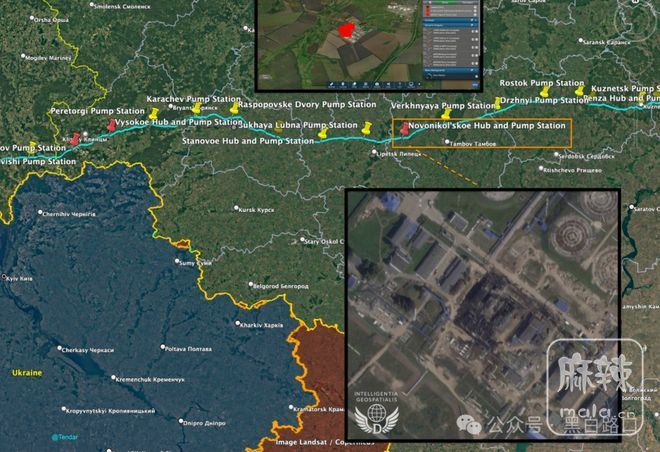
Task: Click the yellow pin at Drzhnyi Pump Station
Action: tap(497, 102)
